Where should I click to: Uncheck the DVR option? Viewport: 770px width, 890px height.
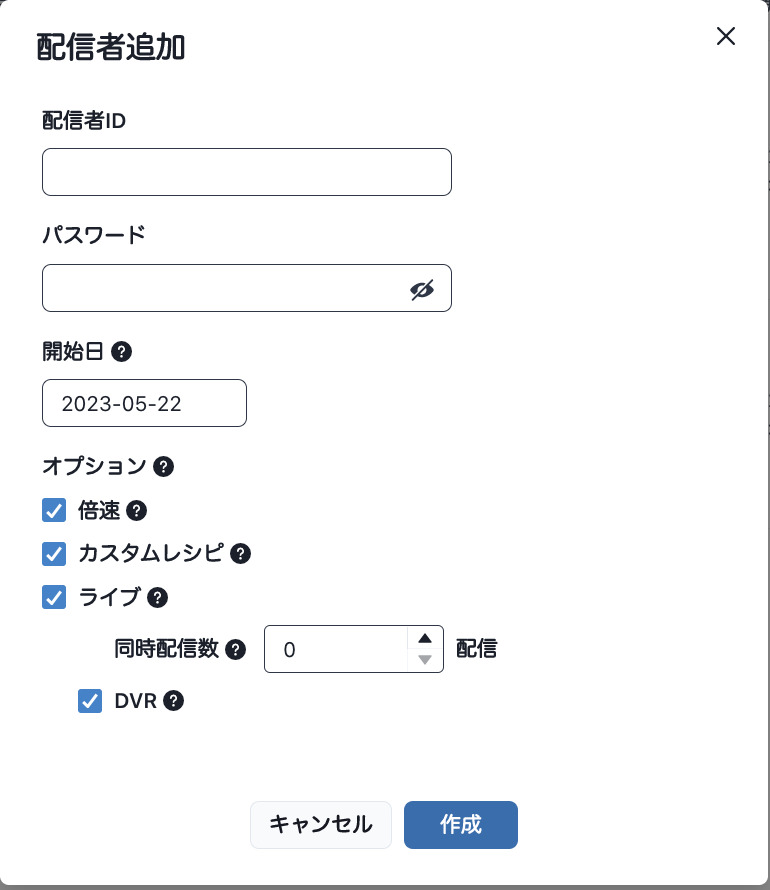(90, 701)
